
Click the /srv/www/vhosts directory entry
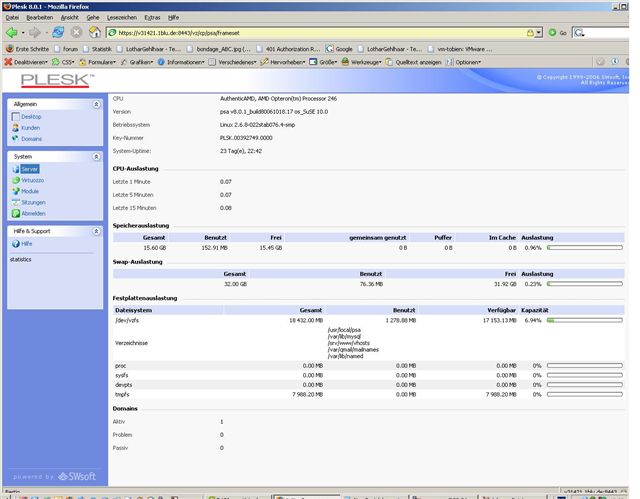click(349, 343)
